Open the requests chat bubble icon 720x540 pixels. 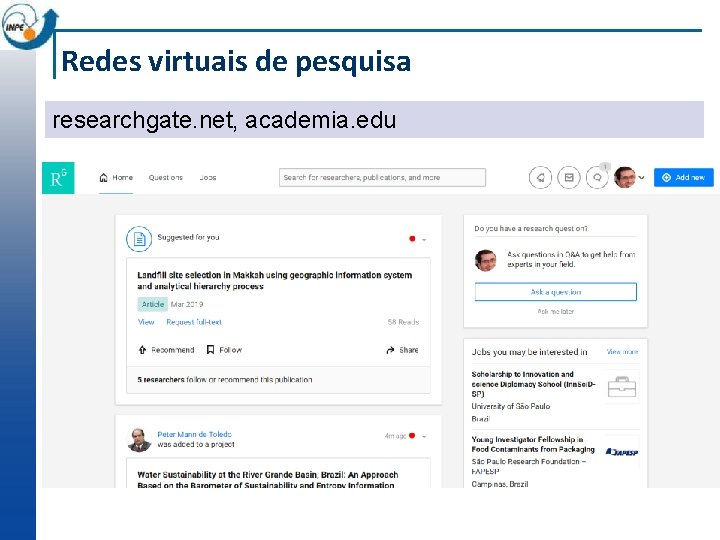[597, 178]
